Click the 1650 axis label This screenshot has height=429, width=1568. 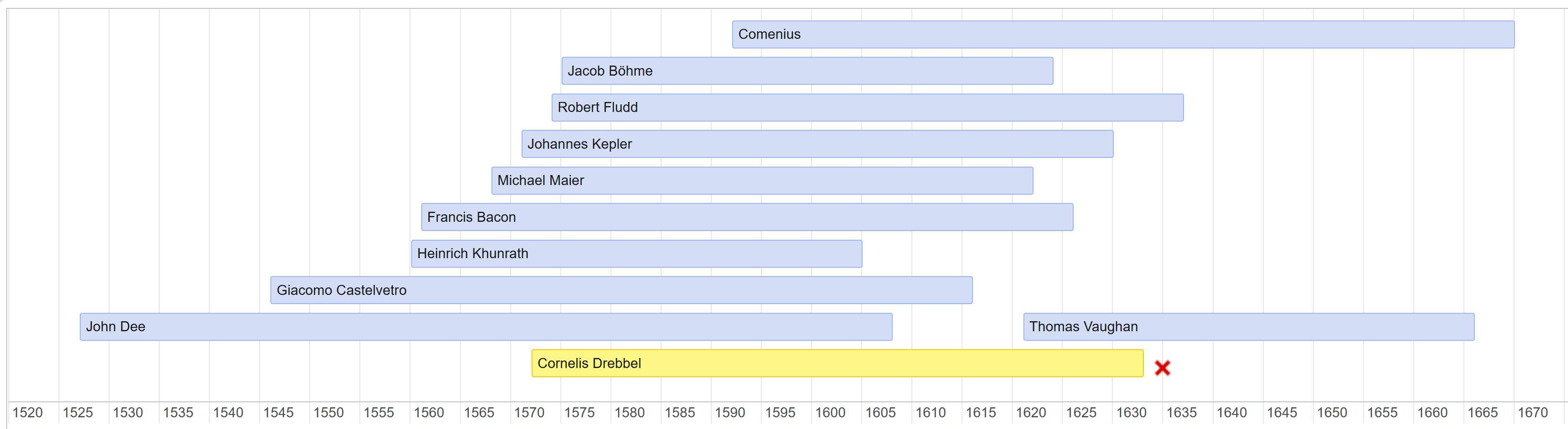pyautogui.click(x=1332, y=413)
